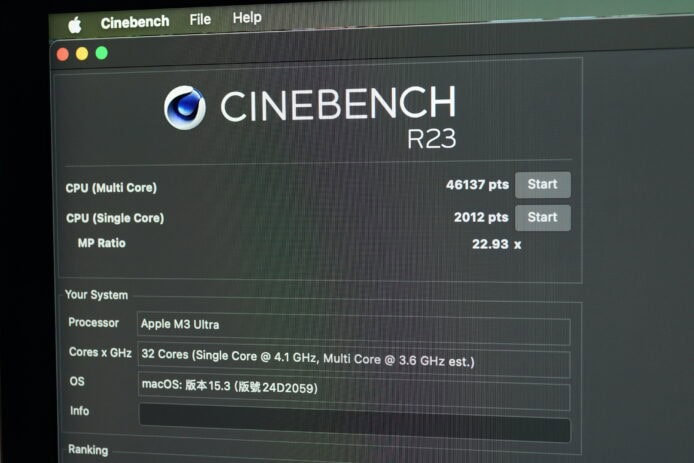Select the CPU (Single Core) label
The height and width of the screenshot is (463, 694).
click(x=114, y=218)
